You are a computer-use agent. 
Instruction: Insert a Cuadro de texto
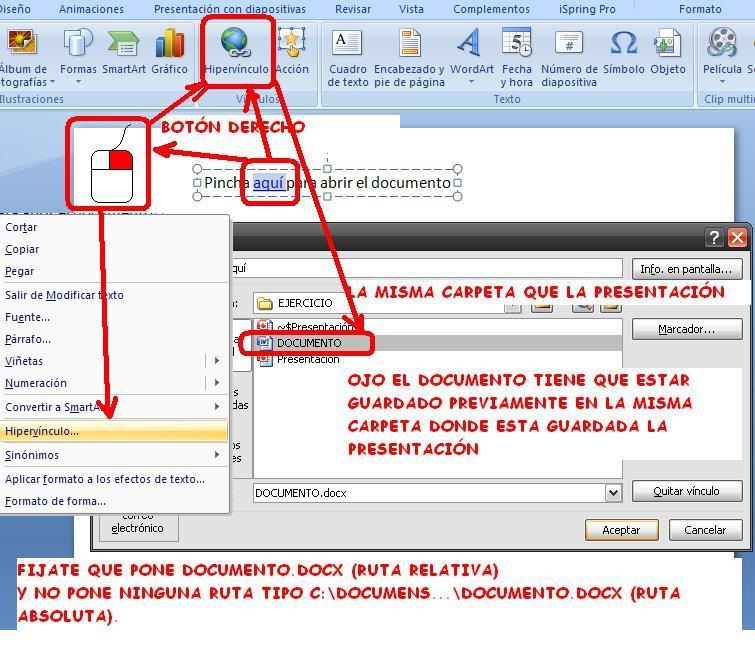[x=347, y=58]
